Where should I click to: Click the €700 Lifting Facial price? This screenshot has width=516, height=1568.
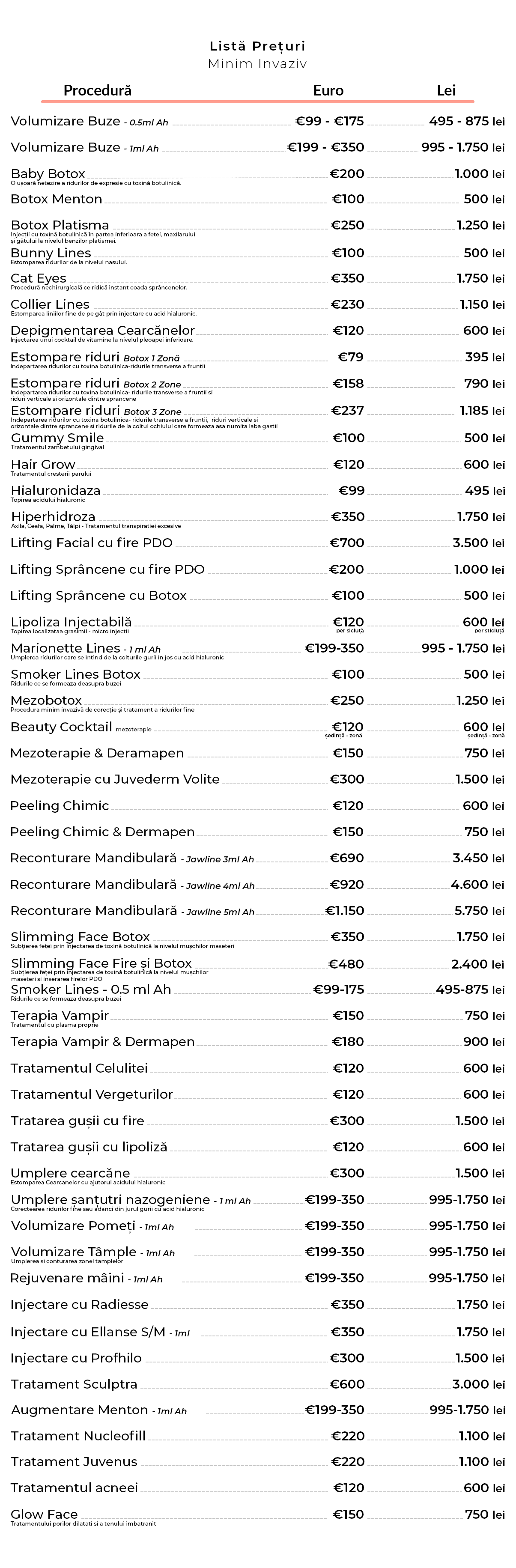point(347,543)
